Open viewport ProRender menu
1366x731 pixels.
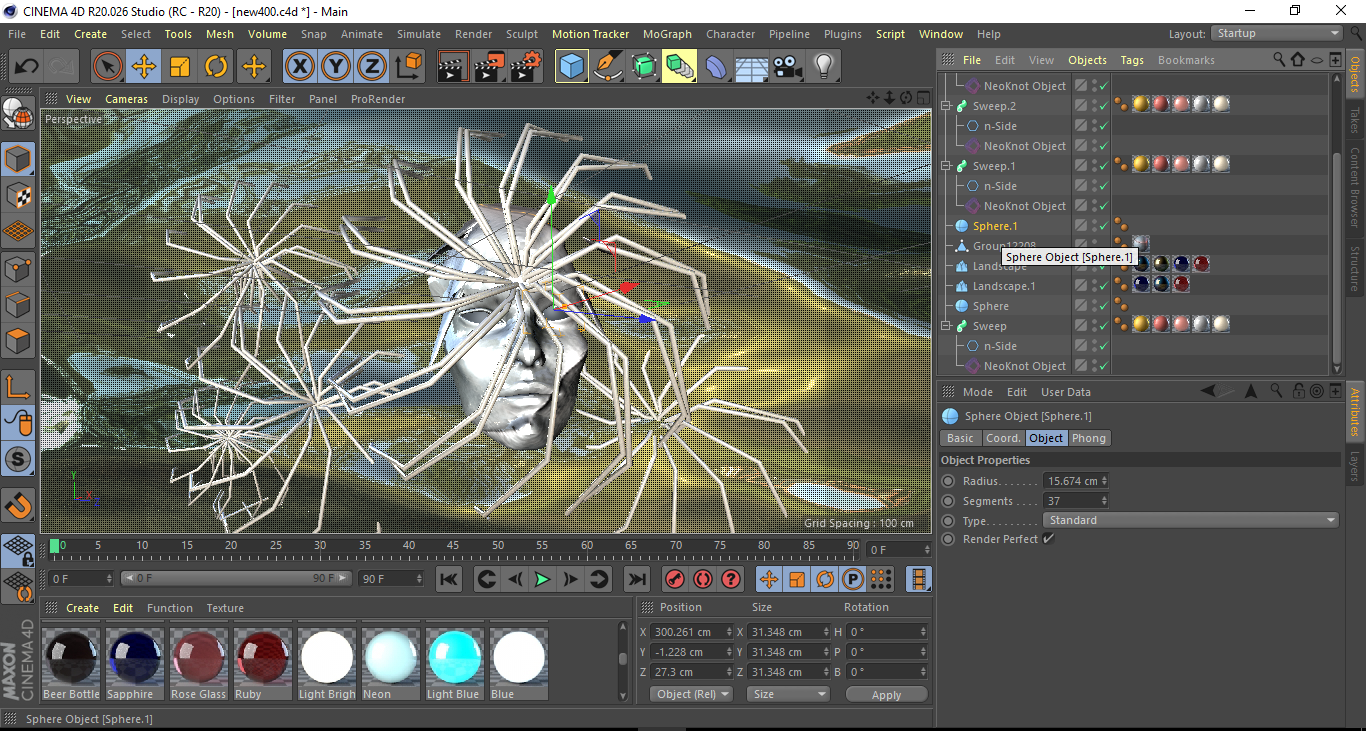378,99
